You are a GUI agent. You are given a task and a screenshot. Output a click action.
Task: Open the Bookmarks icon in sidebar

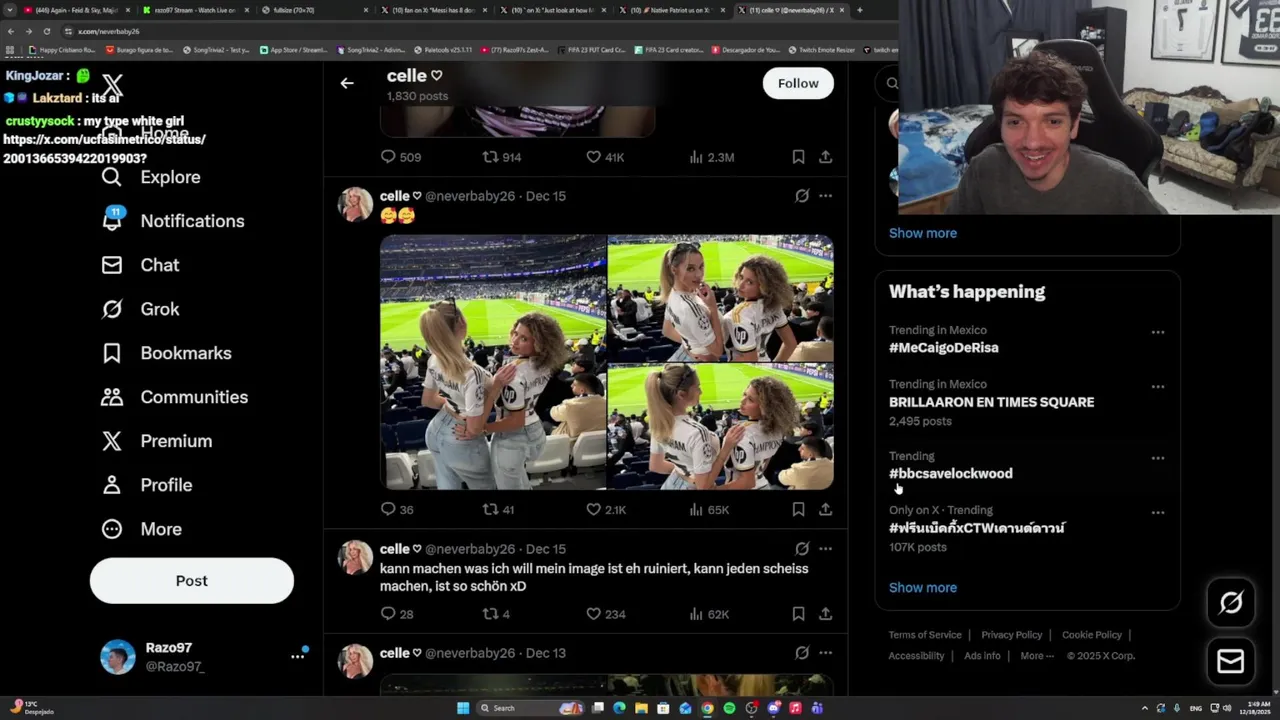point(112,353)
